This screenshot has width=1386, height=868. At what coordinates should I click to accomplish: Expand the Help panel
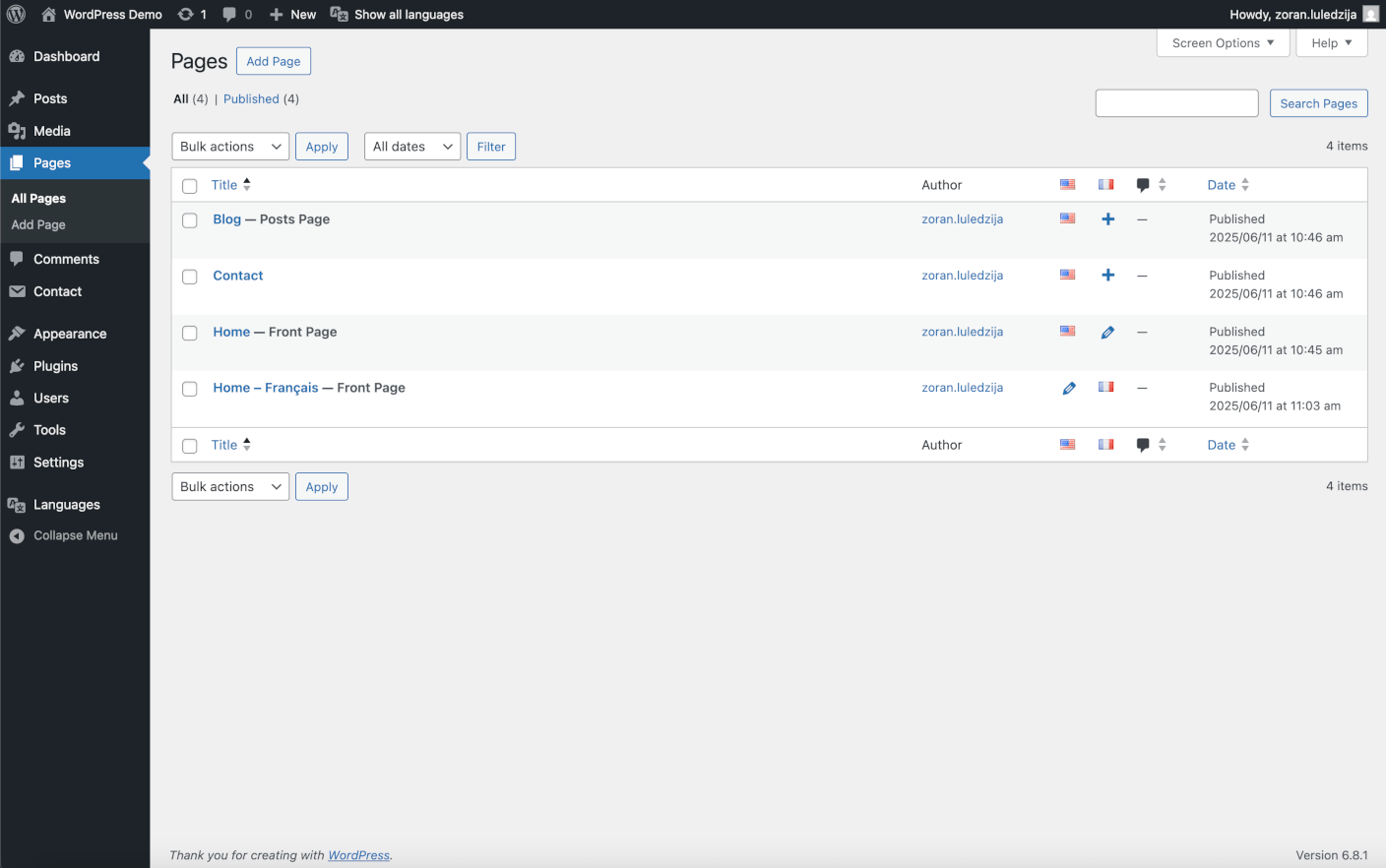pyautogui.click(x=1332, y=43)
